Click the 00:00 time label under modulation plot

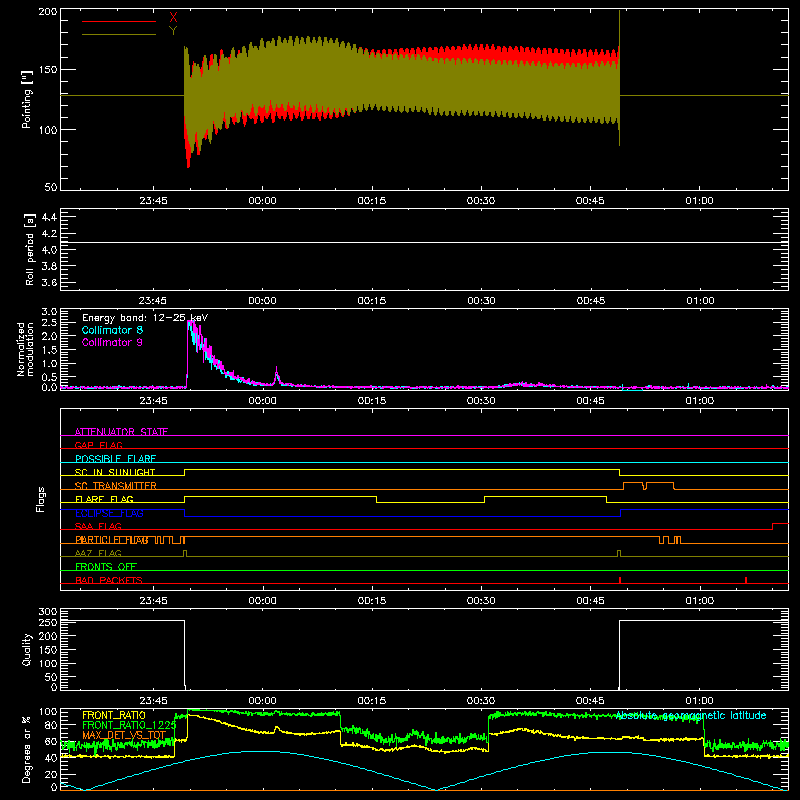[x=262, y=401]
